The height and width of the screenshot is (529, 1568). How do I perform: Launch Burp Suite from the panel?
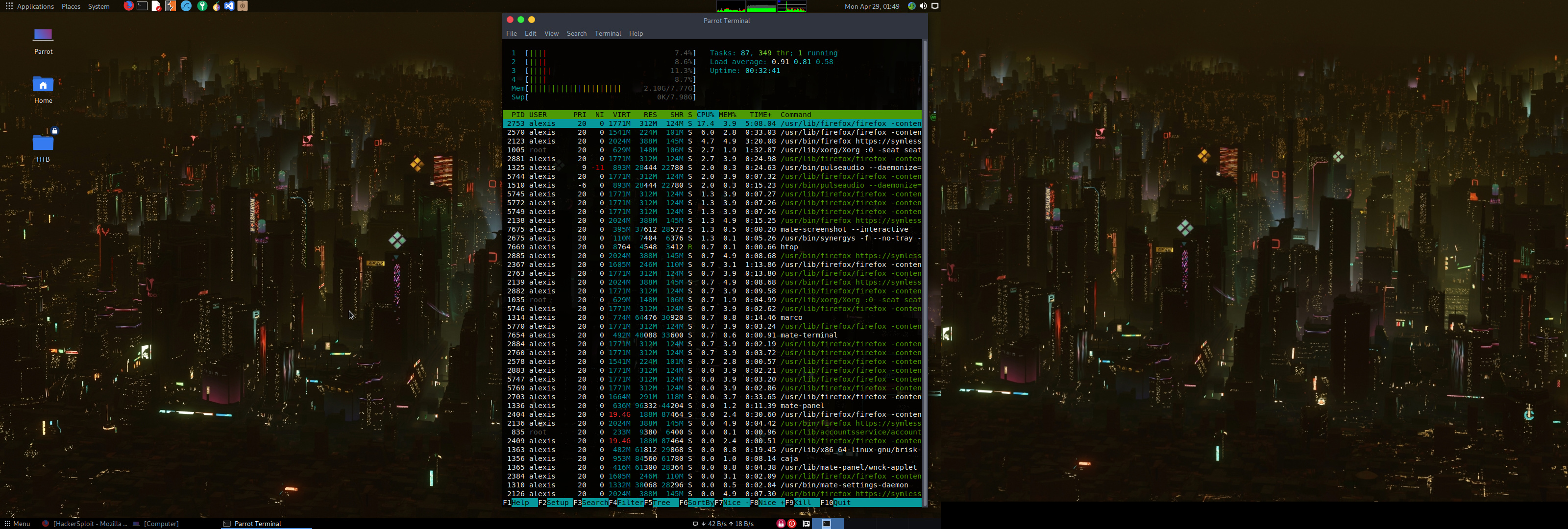pos(171,6)
